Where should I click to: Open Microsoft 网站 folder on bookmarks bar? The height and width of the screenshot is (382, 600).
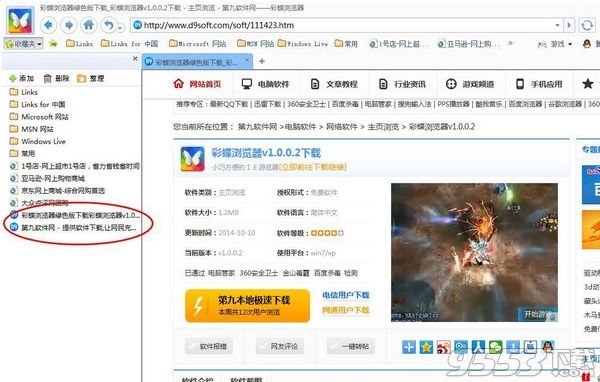pos(197,44)
